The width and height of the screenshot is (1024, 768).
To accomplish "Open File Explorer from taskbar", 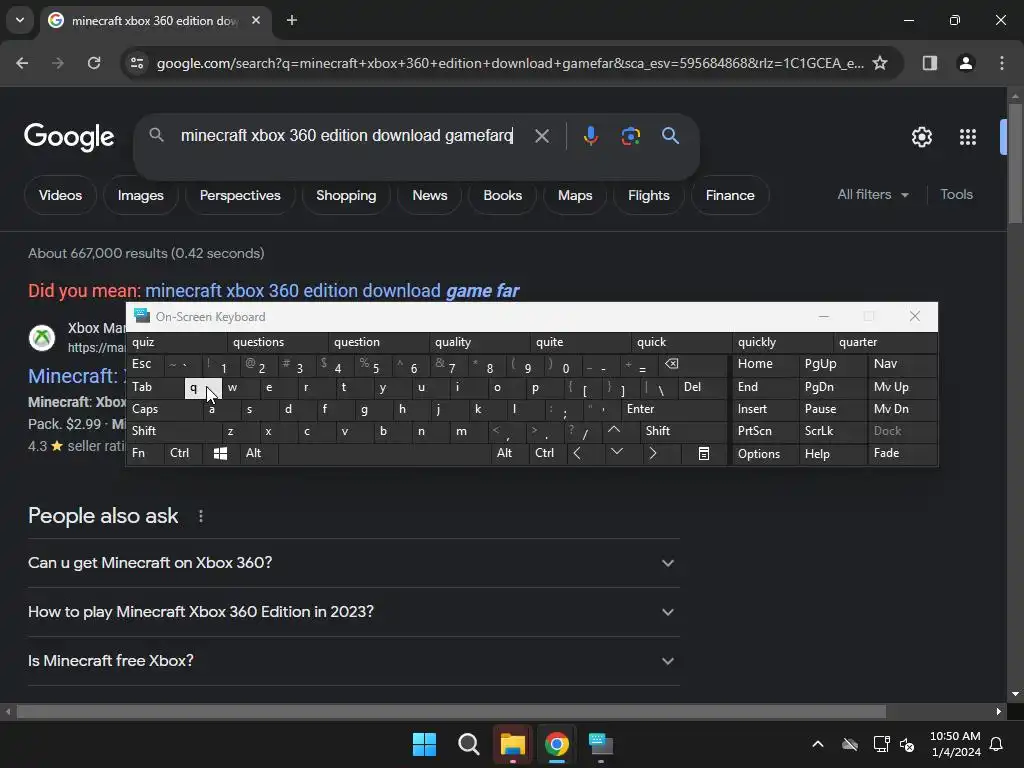I will (513, 744).
